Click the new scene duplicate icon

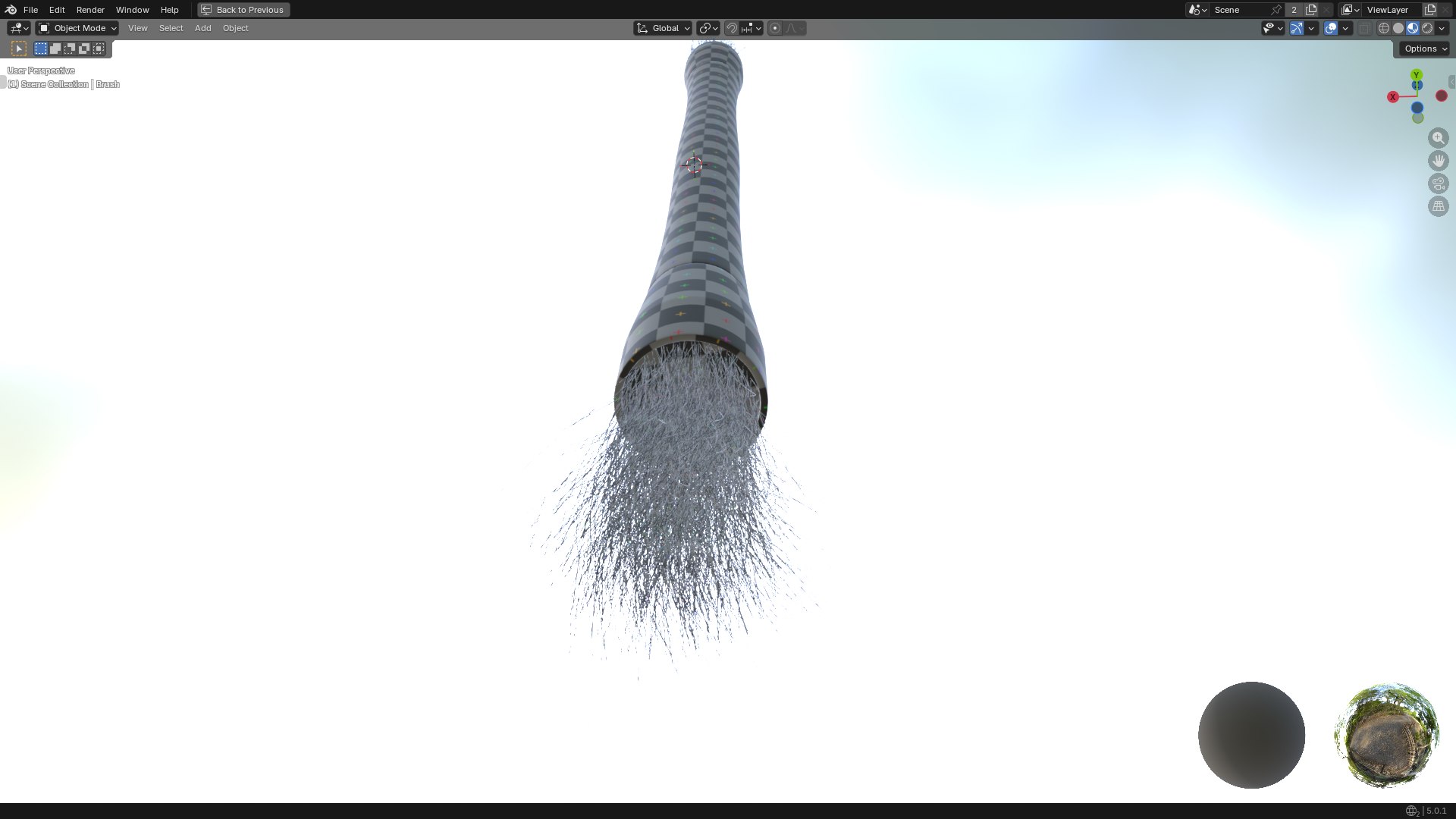point(1311,10)
